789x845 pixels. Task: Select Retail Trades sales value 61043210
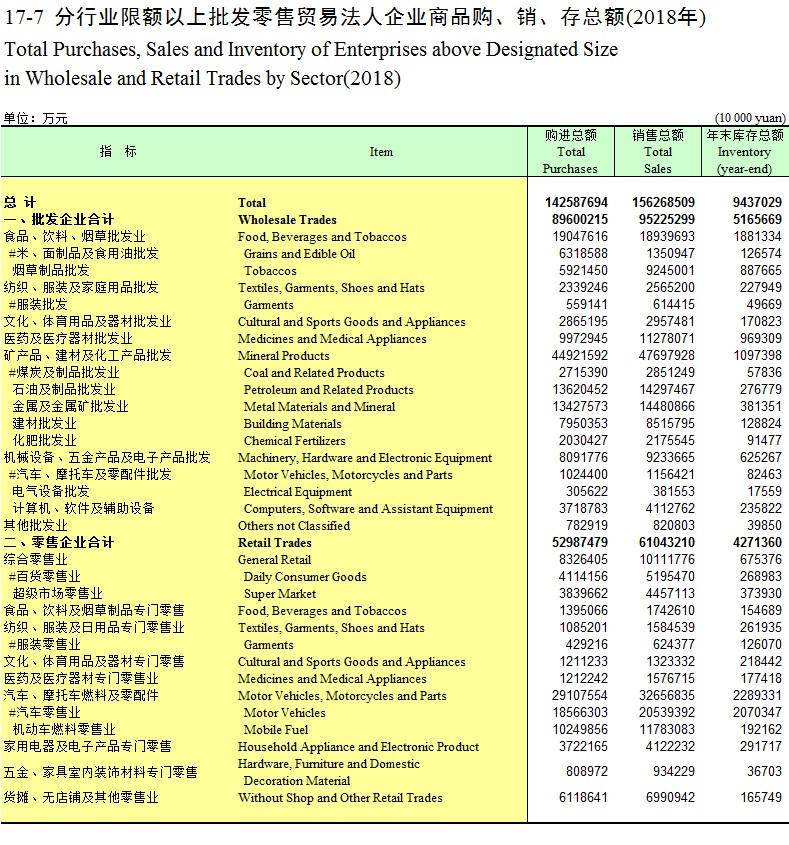coord(667,543)
